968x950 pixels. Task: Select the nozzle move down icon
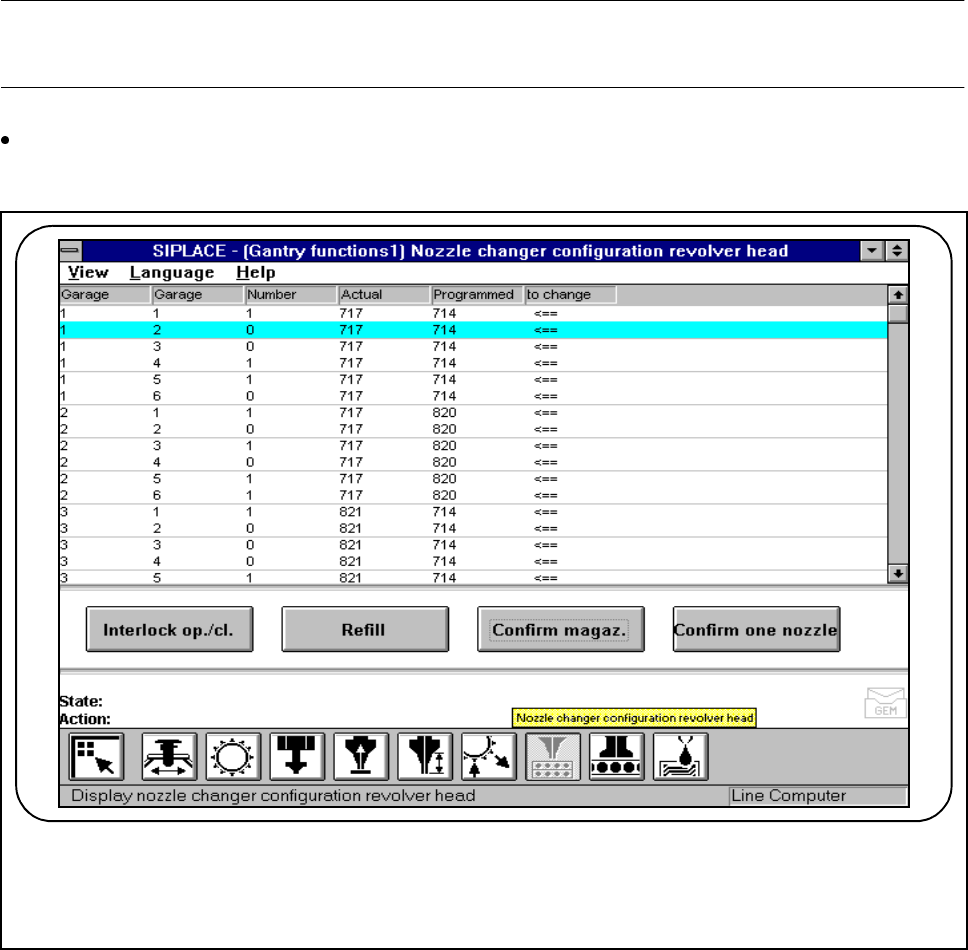coord(297,757)
